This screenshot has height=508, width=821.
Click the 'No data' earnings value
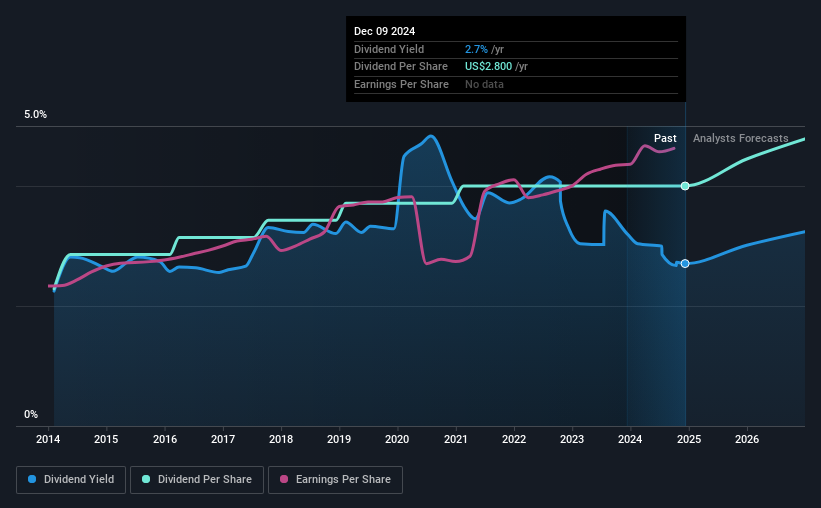[484, 84]
